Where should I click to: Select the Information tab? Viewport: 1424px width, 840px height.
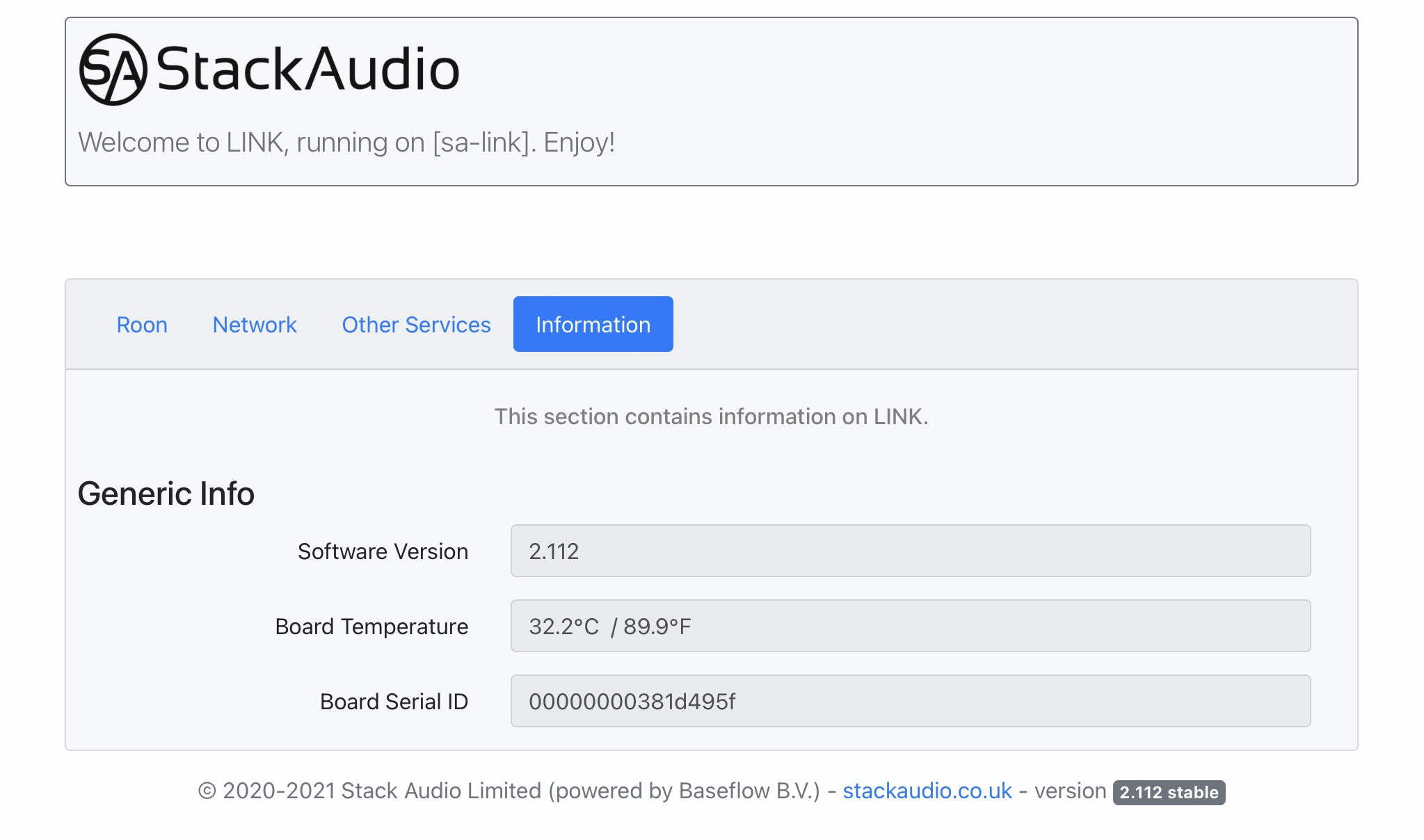[593, 325]
